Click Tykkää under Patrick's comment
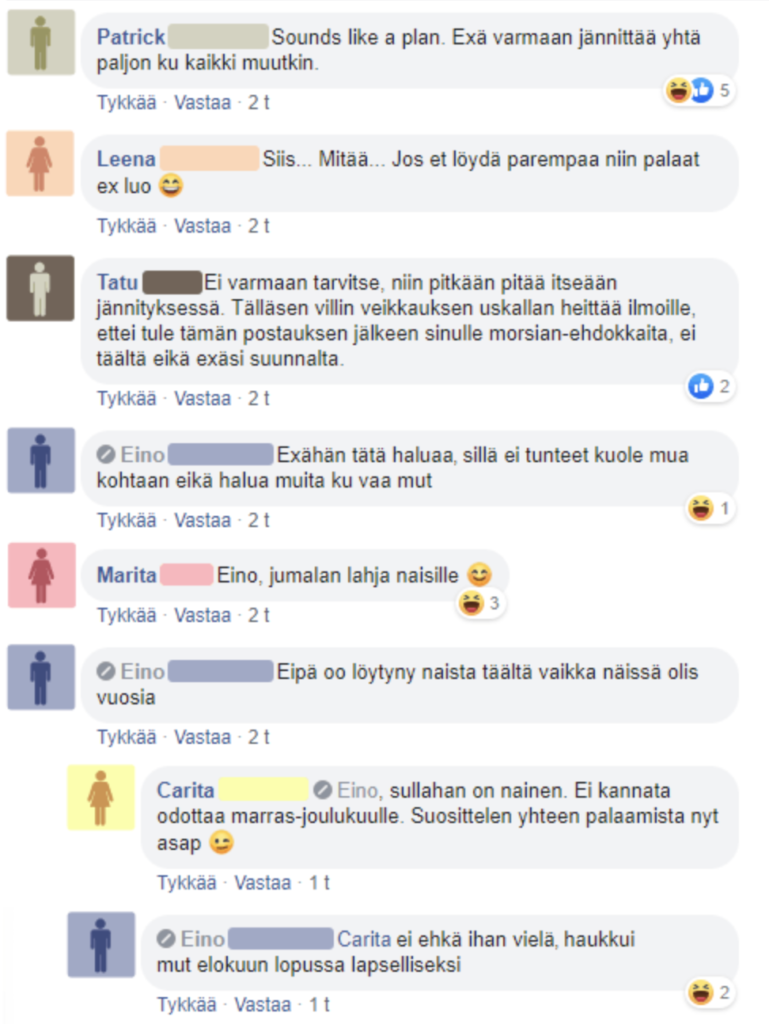 pos(127,103)
